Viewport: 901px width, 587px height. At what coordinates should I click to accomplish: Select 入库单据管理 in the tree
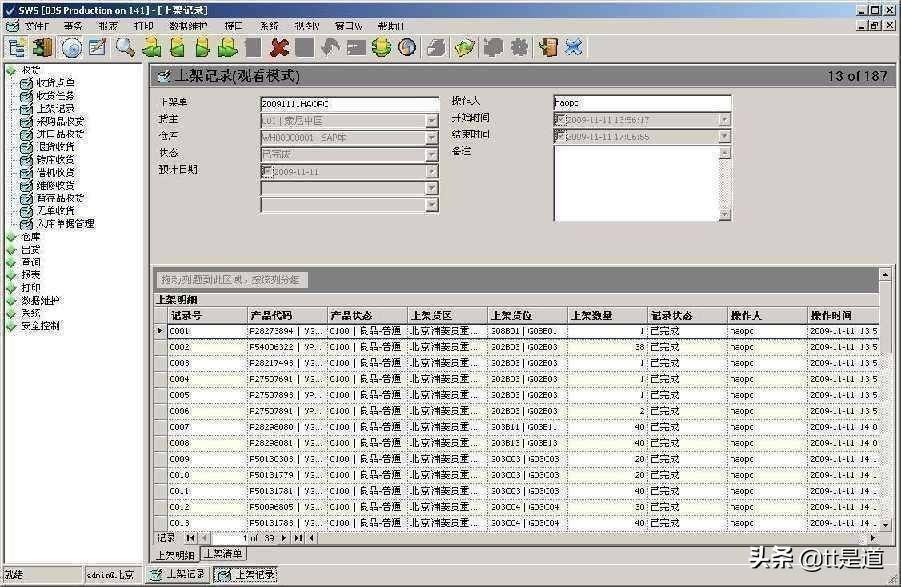click(66, 223)
